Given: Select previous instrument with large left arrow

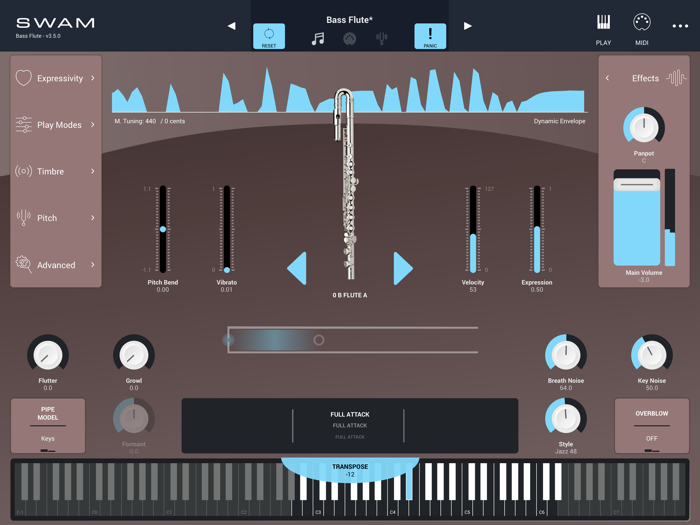Looking at the screenshot, I should (297, 268).
